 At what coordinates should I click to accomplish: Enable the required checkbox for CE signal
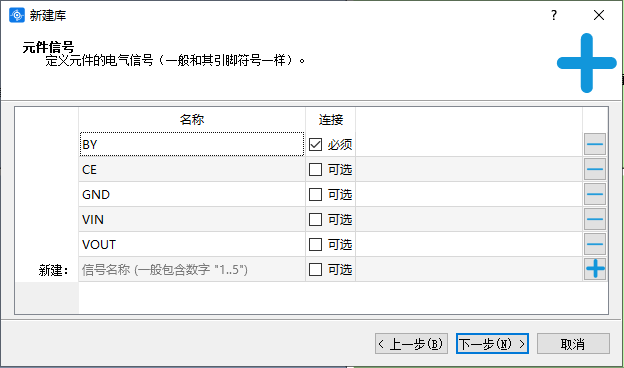(316, 169)
